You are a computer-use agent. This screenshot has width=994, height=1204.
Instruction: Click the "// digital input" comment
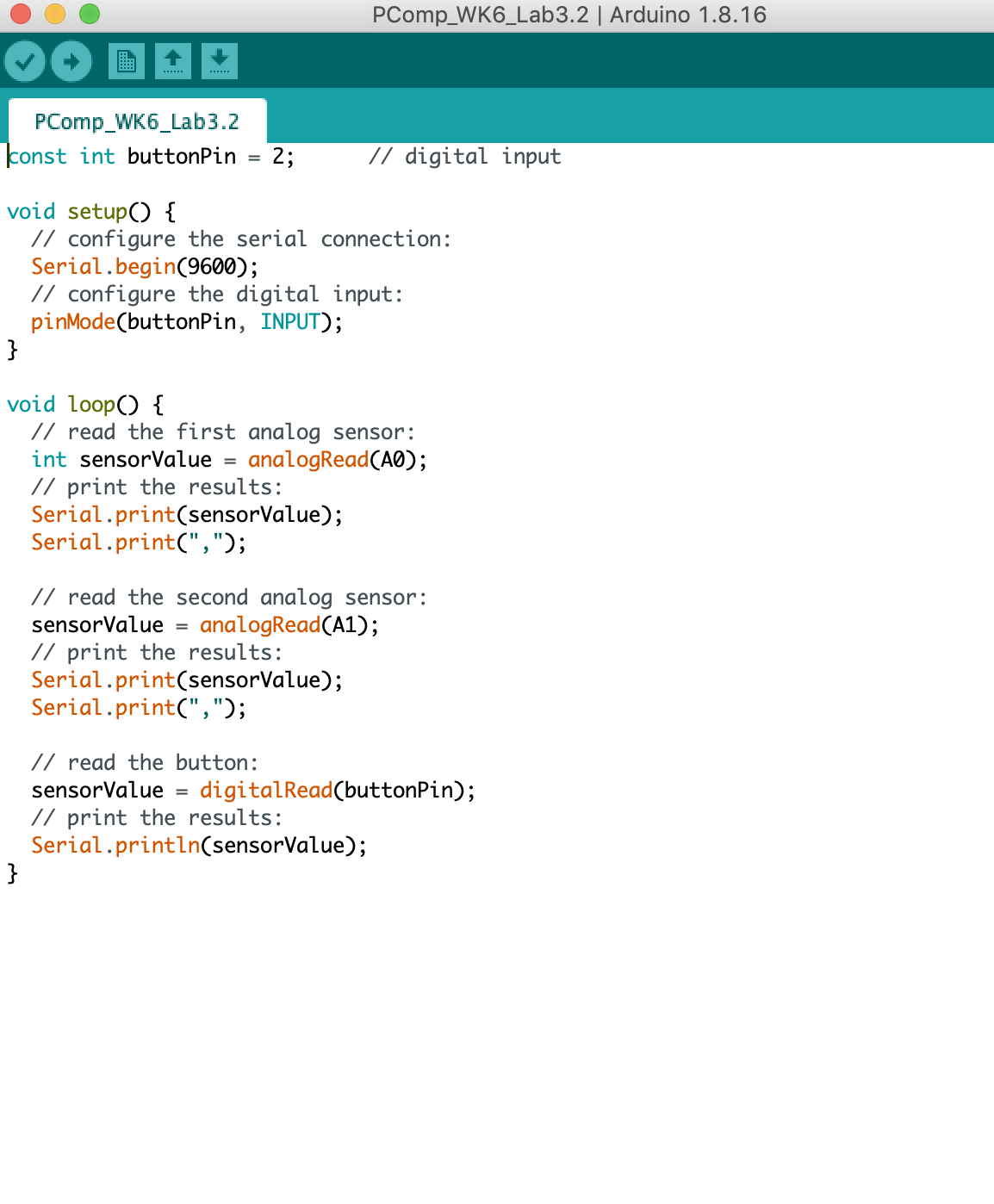pos(465,157)
